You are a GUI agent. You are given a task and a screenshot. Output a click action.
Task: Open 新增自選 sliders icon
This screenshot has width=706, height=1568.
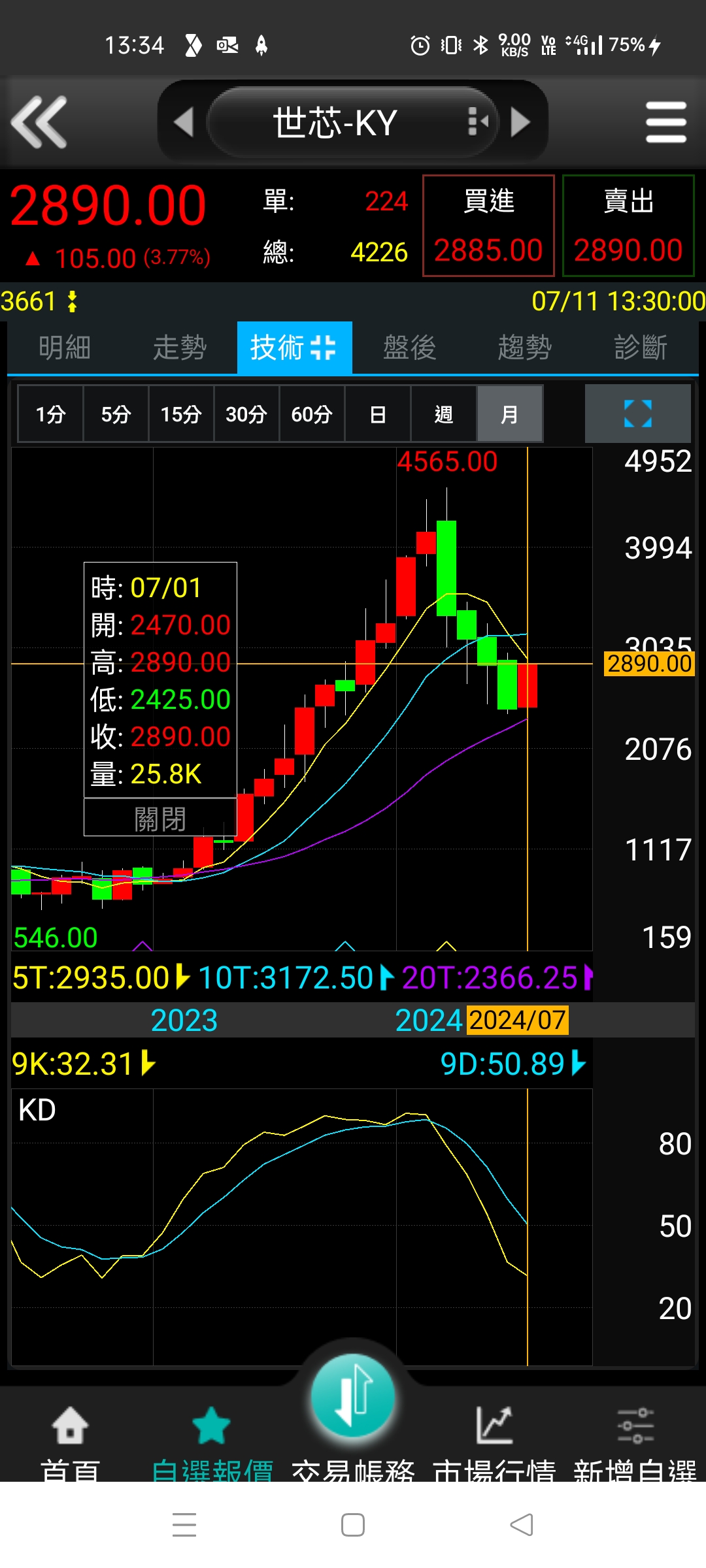coord(635,1425)
